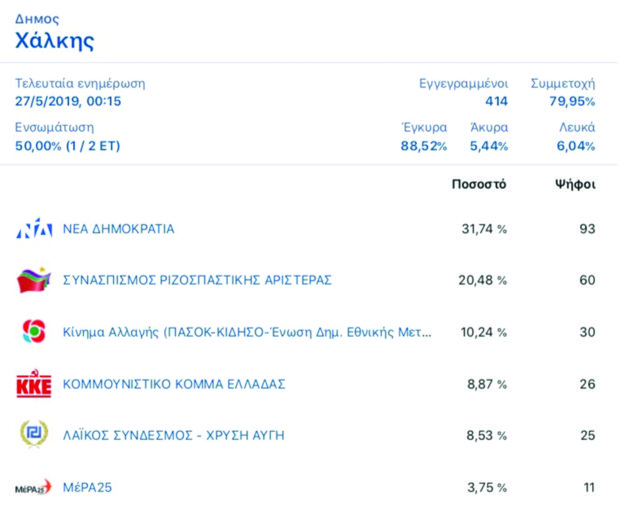Click the Νέα Δημοκρατία party logo
This screenshot has height=509, width=620.
pyautogui.click(x=33, y=229)
